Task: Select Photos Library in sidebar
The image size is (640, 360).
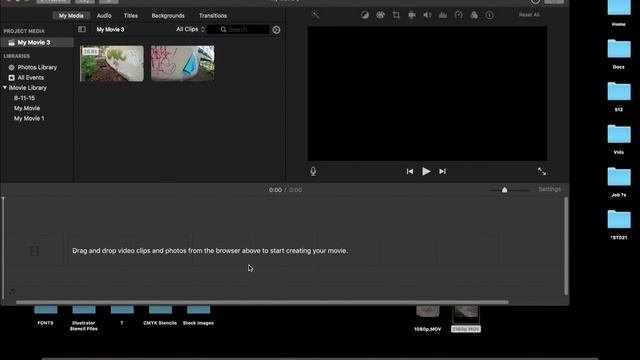Action: 37,67
